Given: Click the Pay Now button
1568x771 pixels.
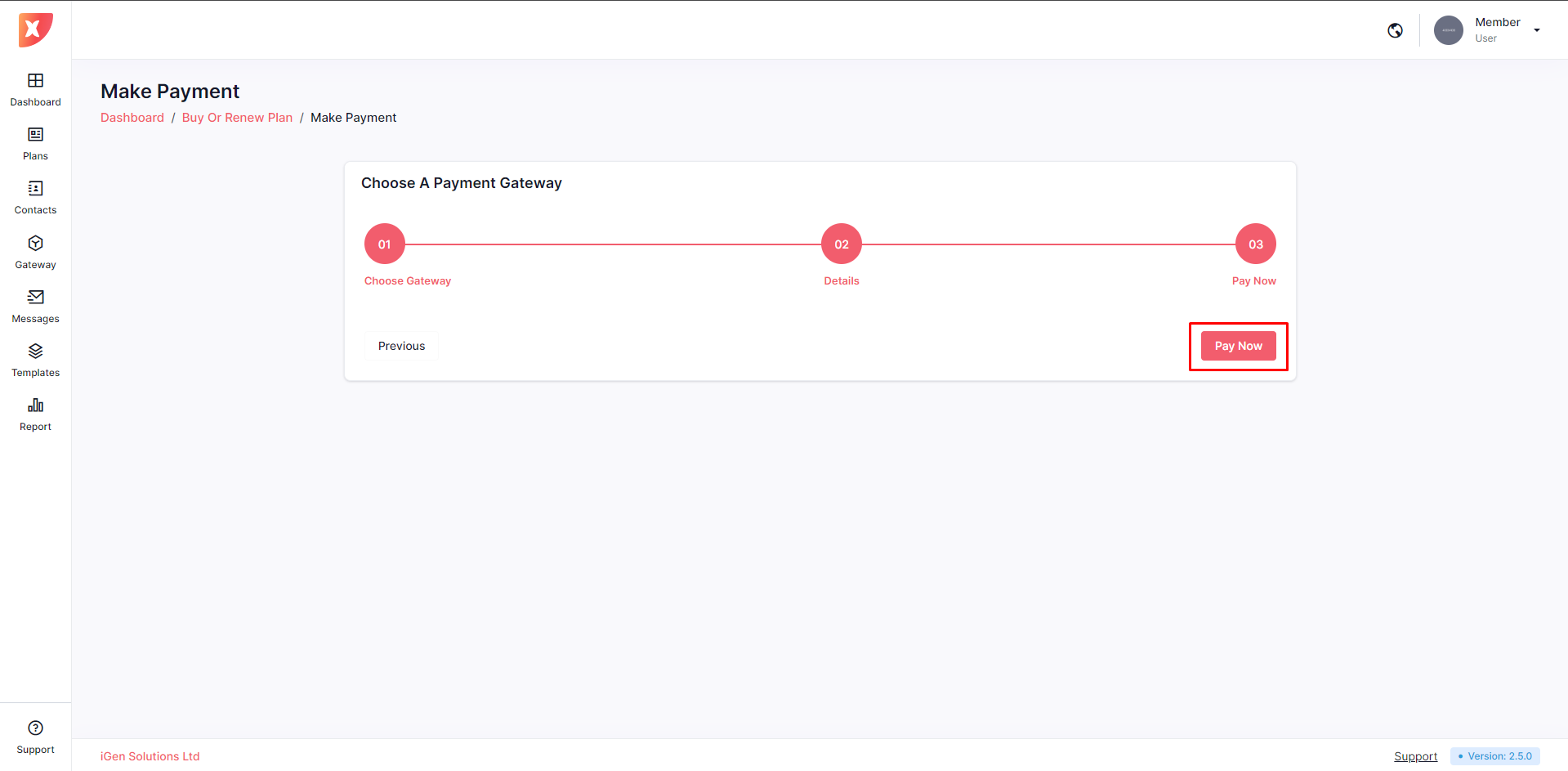Looking at the screenshot, I should pos(1238,346).
